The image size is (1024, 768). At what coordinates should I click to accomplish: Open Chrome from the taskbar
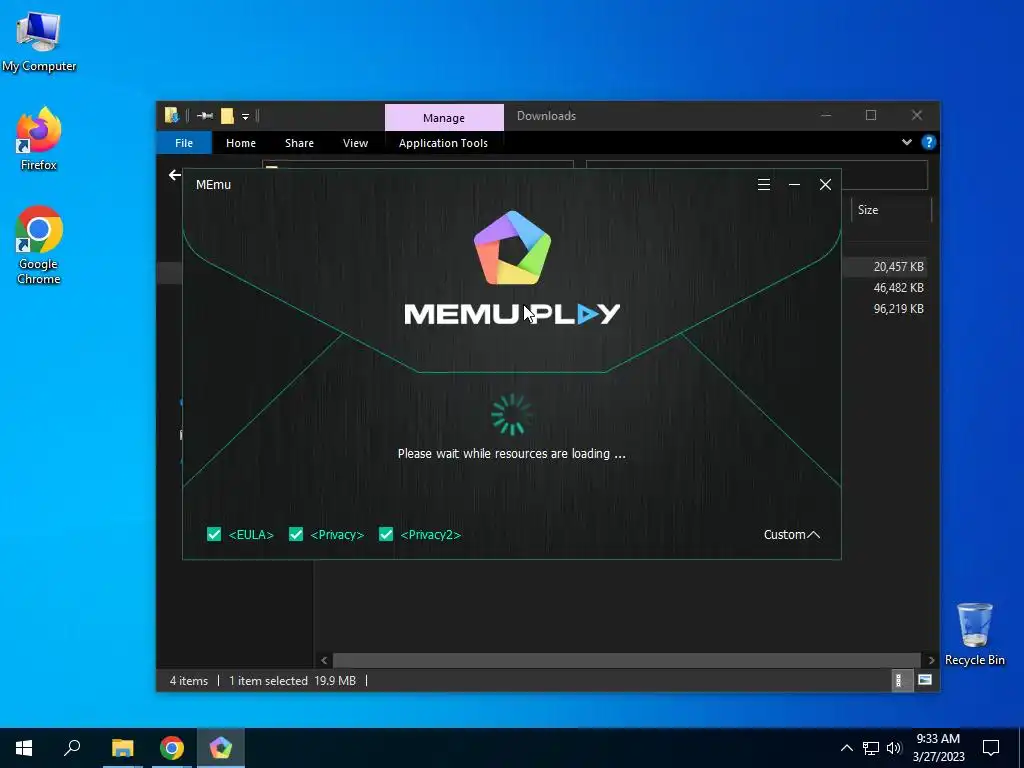[x=172, y=748]
